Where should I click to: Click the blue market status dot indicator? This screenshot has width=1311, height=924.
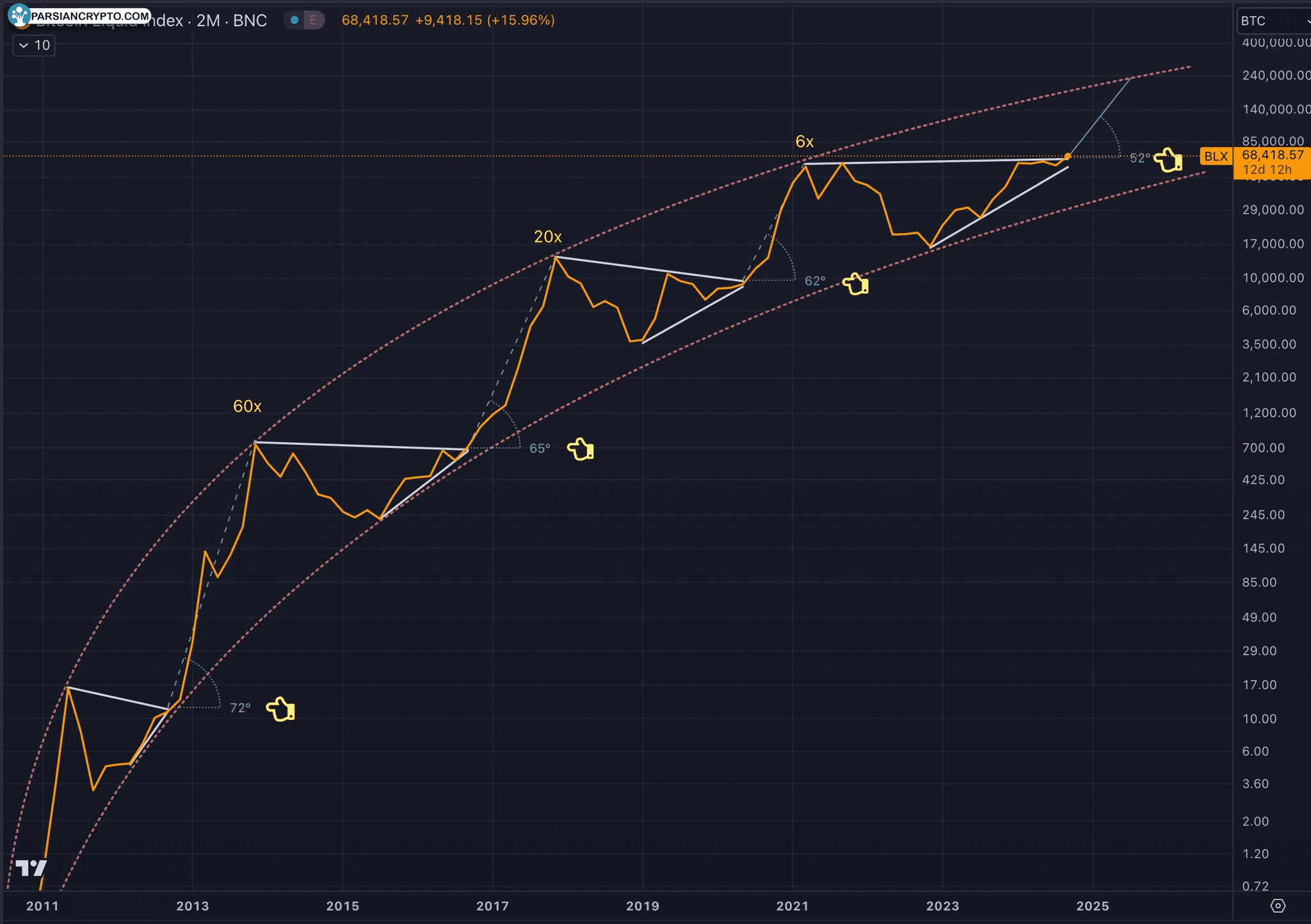[x=294, y=20]
